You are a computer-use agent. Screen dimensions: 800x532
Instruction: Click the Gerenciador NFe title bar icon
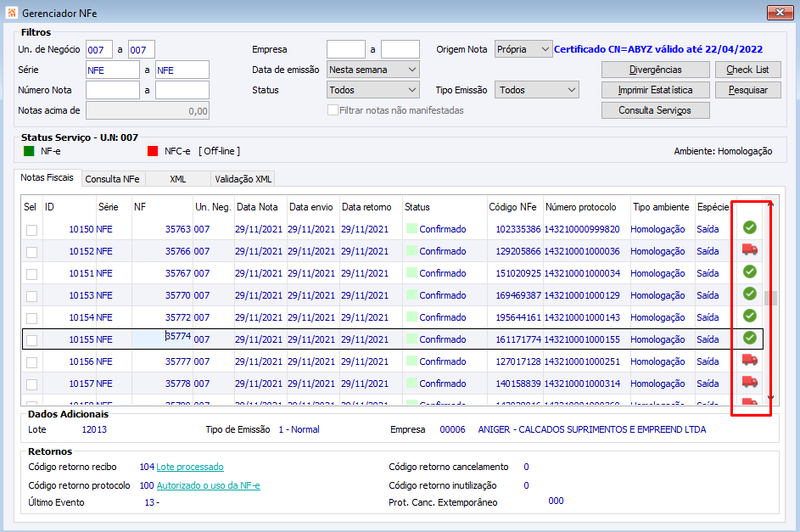click(x=11, y=13)
